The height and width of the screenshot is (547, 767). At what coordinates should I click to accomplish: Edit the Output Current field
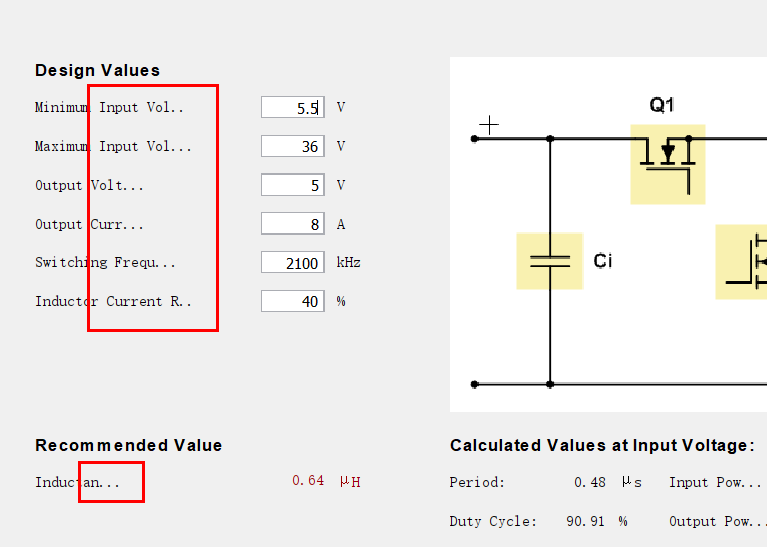pyautogui.click(x=292, y=224)
